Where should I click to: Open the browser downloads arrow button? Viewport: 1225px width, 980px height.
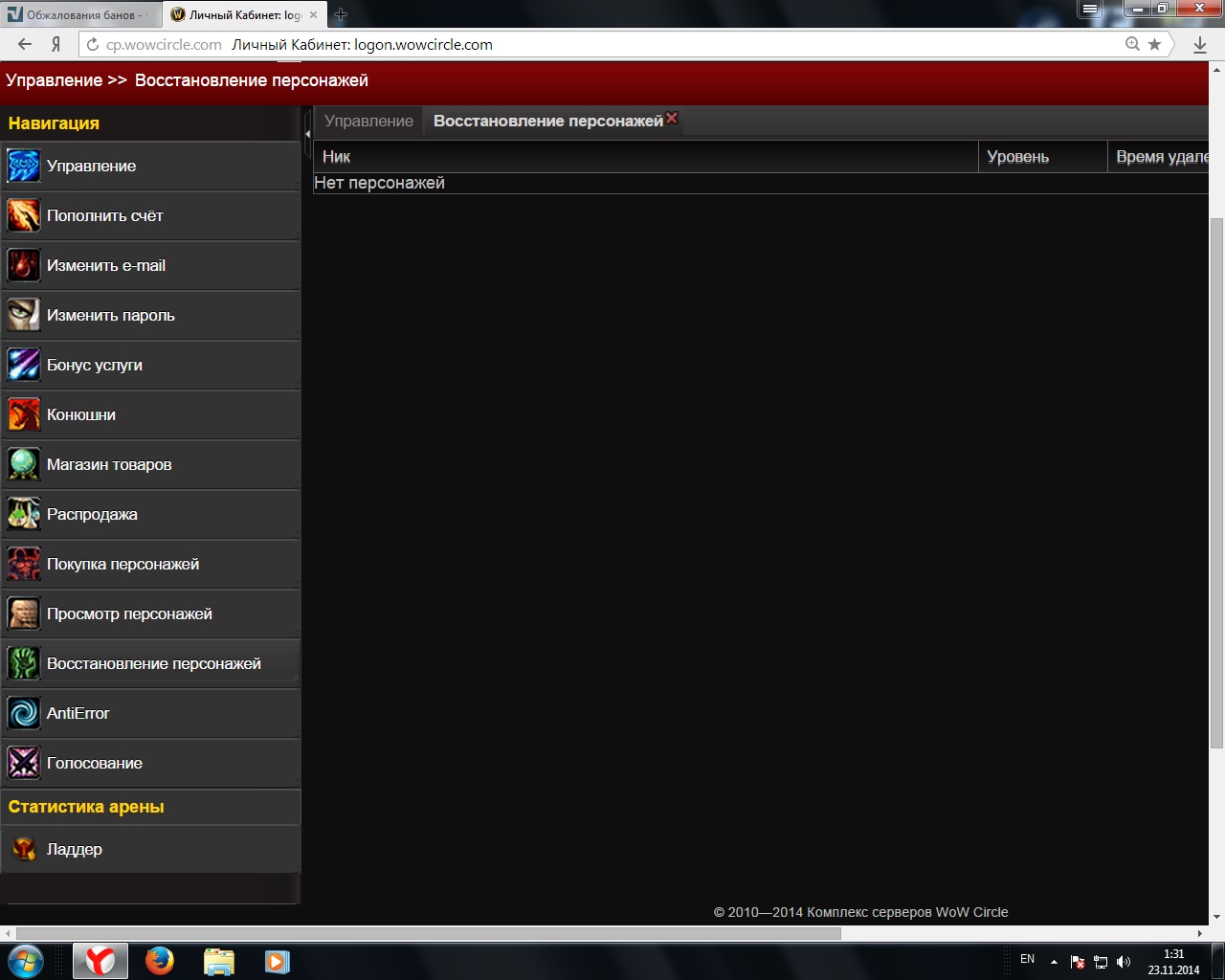point(1200,45)
